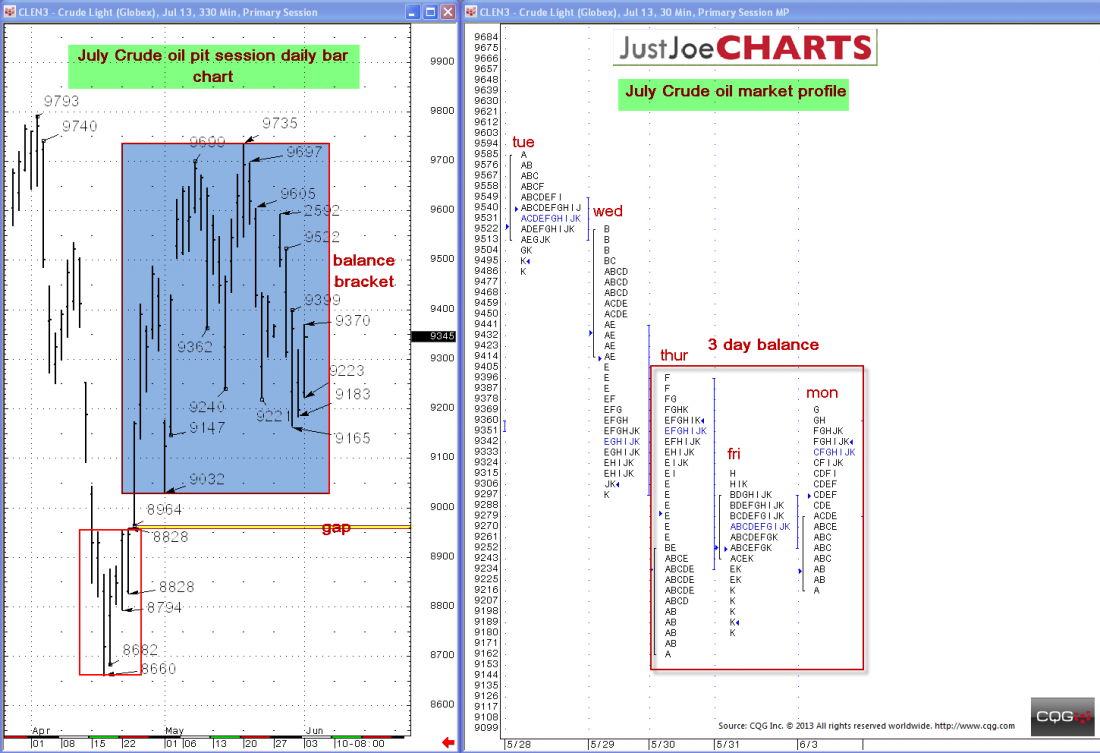Select the 5/28 date on profile axis
1100x753 pixels.
[517, 744]
